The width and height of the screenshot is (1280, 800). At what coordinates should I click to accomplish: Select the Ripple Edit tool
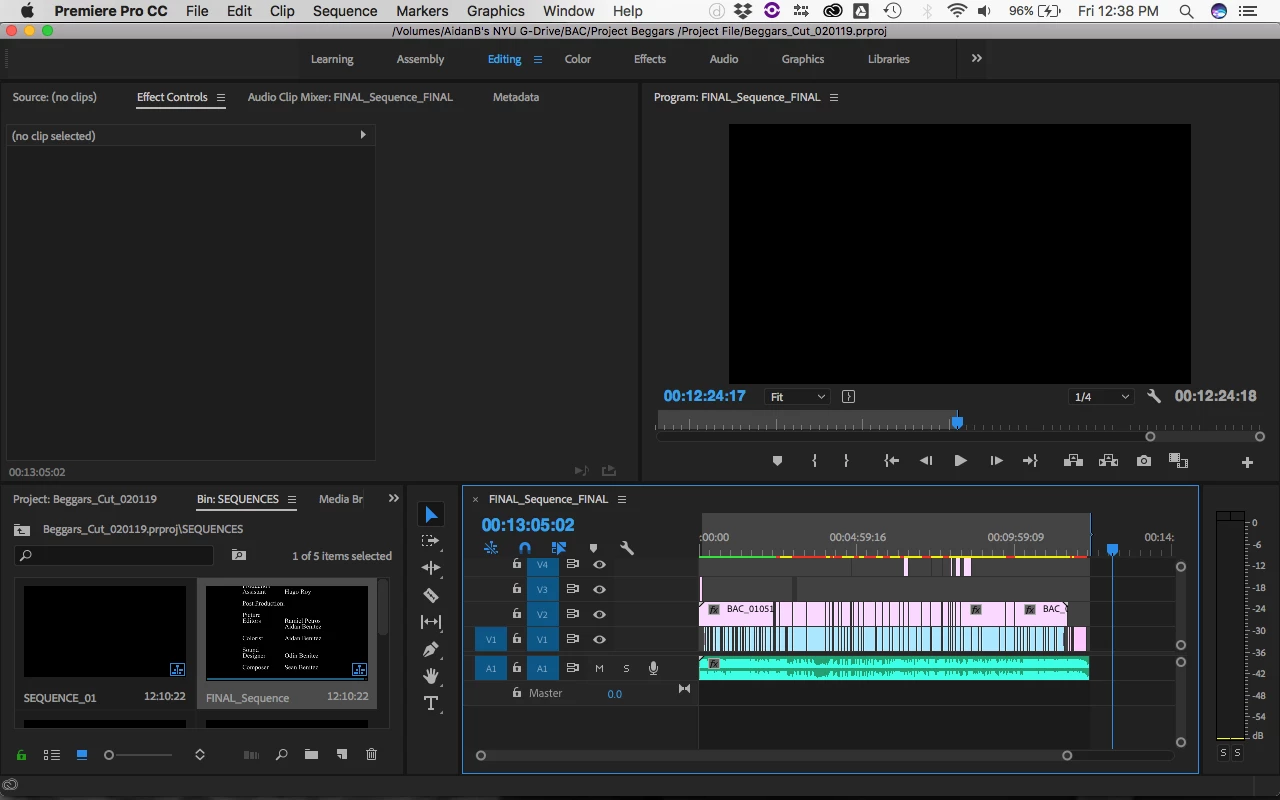[x=431, y=568]
